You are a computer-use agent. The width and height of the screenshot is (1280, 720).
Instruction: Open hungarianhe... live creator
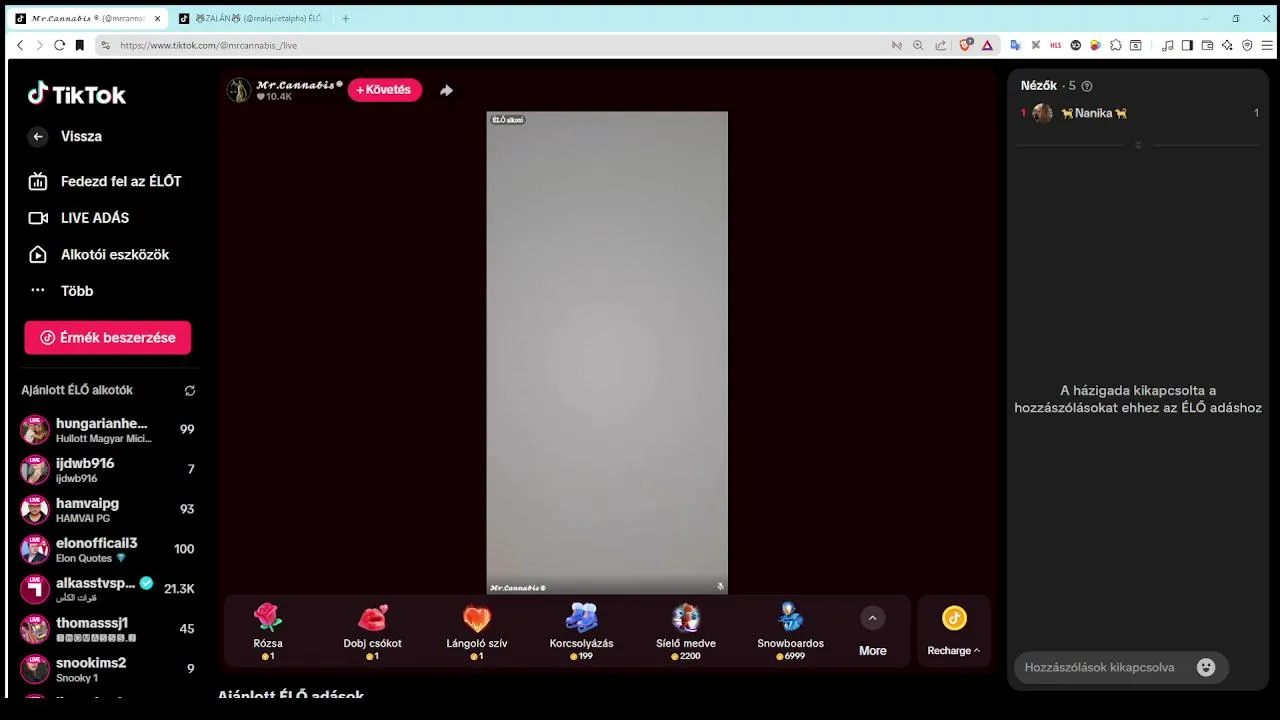[107, 430]
